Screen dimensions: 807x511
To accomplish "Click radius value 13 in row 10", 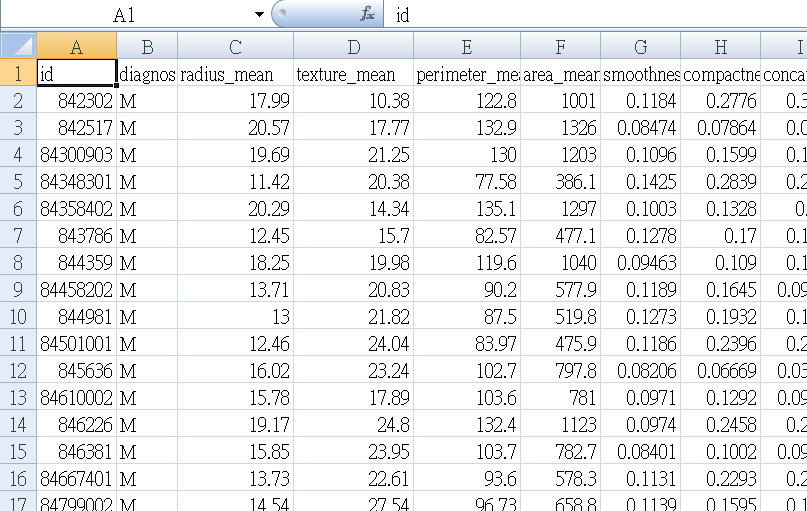I will pos(235,316).
